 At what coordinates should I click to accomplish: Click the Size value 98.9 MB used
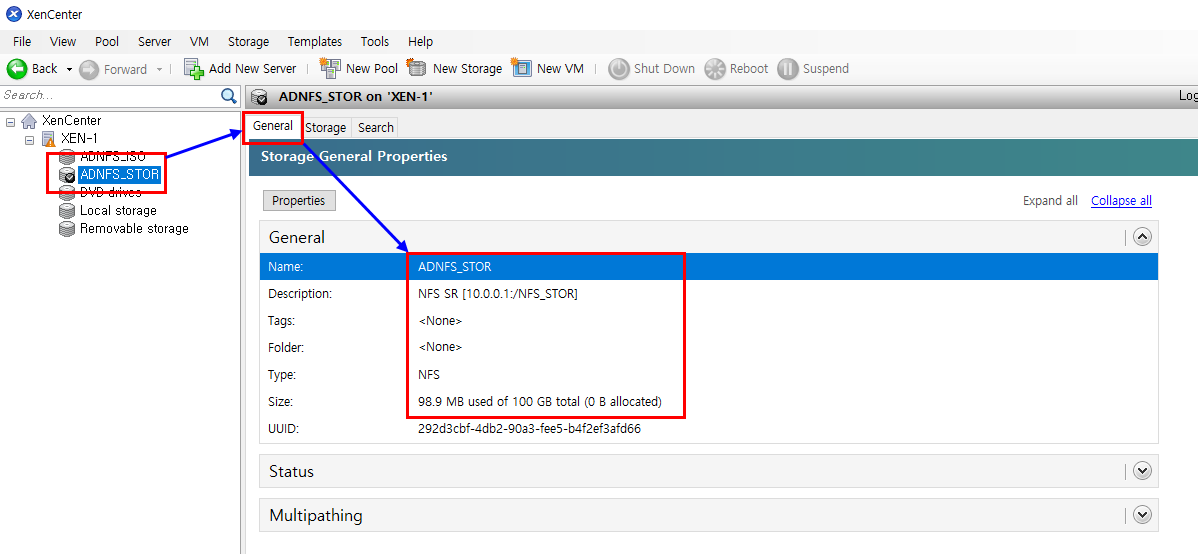point(539,401)
